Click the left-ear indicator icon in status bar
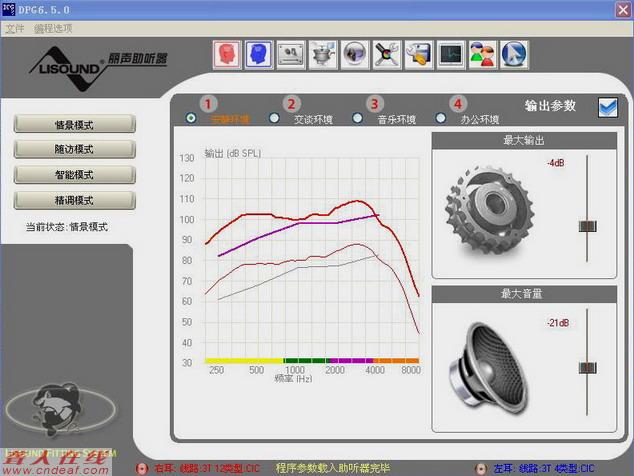The width and height of the screenshot is (634, 476). pyautogui.click(x=481, y=469)
